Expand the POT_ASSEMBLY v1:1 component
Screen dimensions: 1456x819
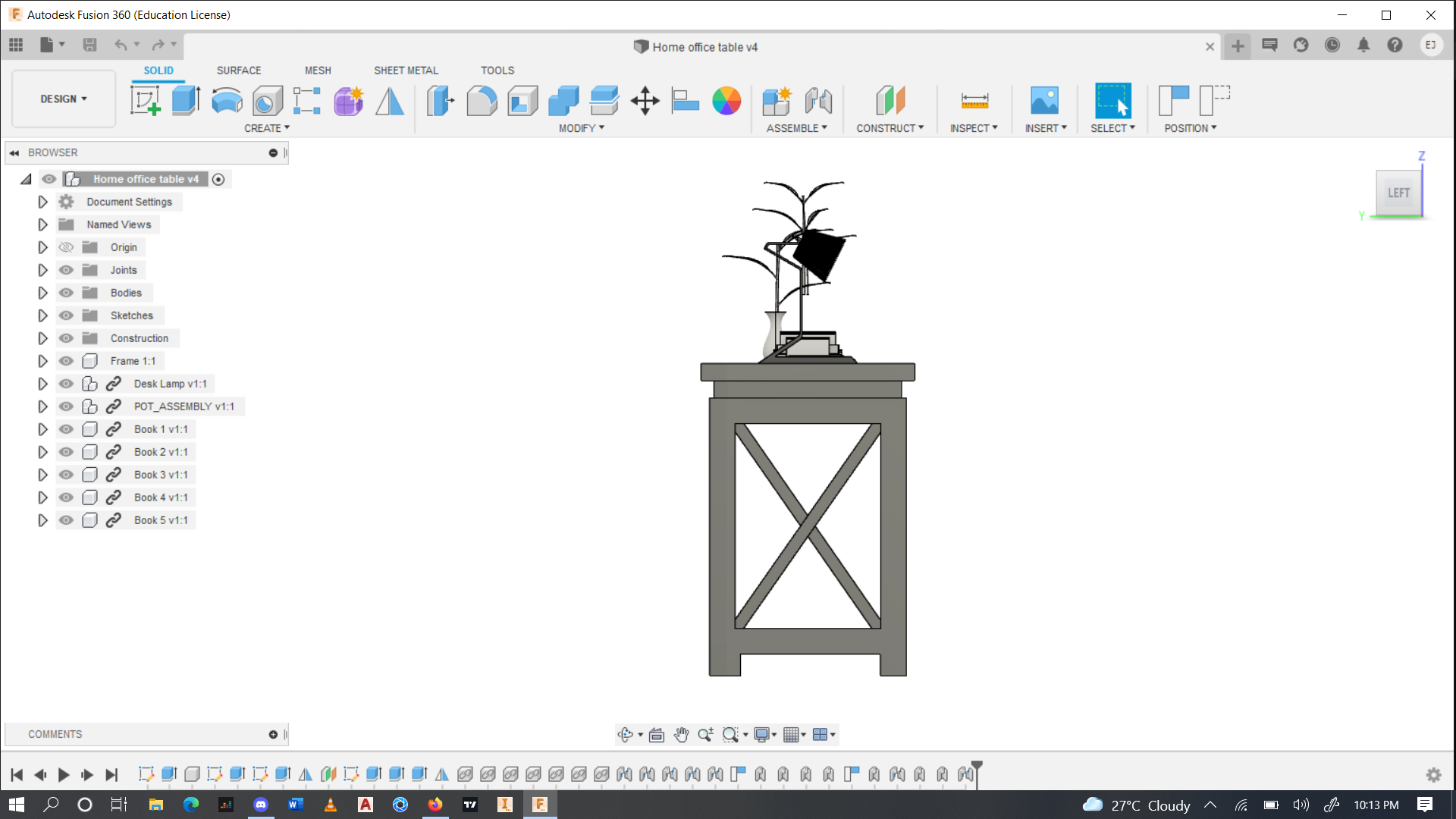[42, 406]
